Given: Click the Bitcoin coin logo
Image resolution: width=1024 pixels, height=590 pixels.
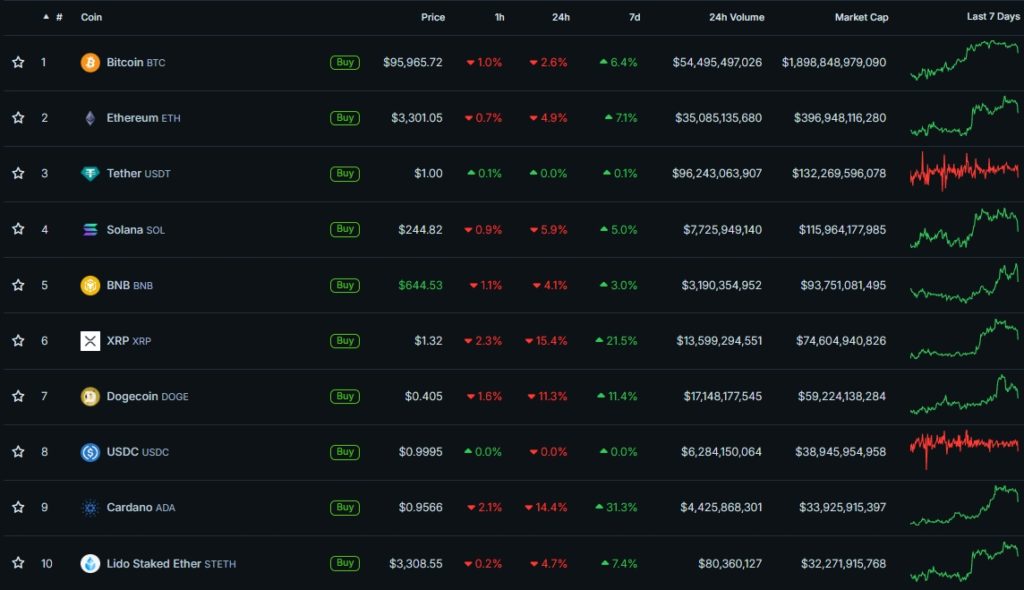Looking at the screenshot, I should click(x=90, y=63).
